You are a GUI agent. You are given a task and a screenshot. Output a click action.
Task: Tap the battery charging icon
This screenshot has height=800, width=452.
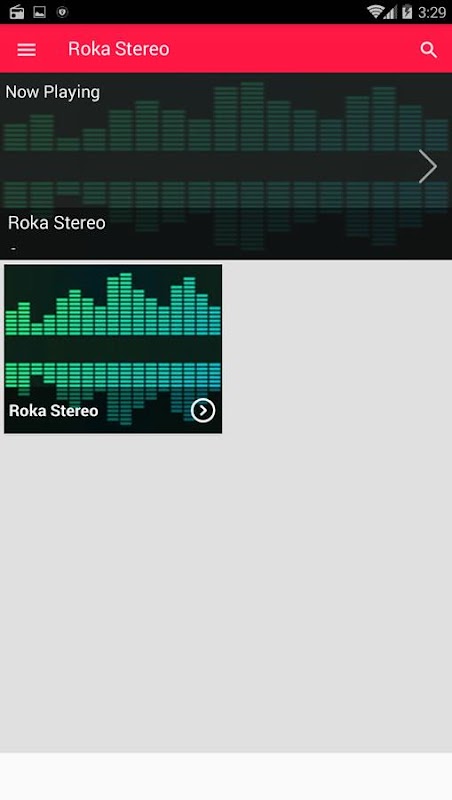pos(407,12)
